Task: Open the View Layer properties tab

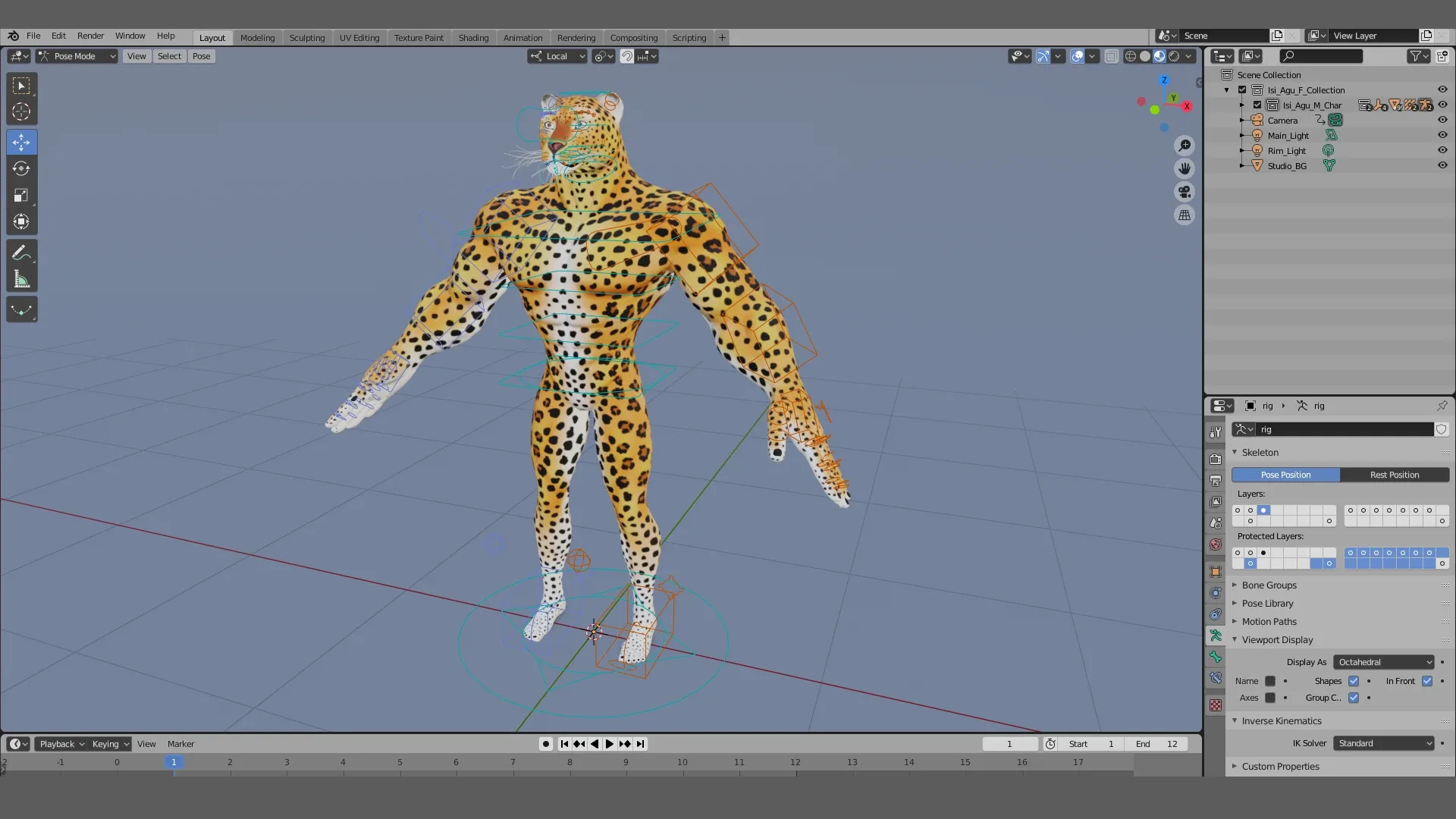Action: click(x=1216, y=501)
